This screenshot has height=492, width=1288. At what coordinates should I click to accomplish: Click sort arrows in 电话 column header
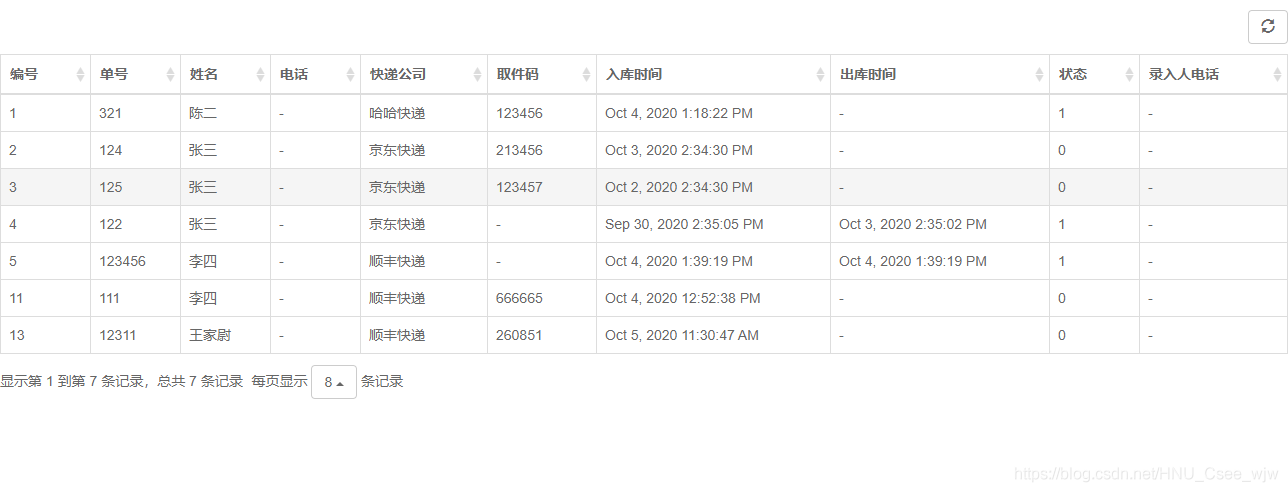click(350, 75)
